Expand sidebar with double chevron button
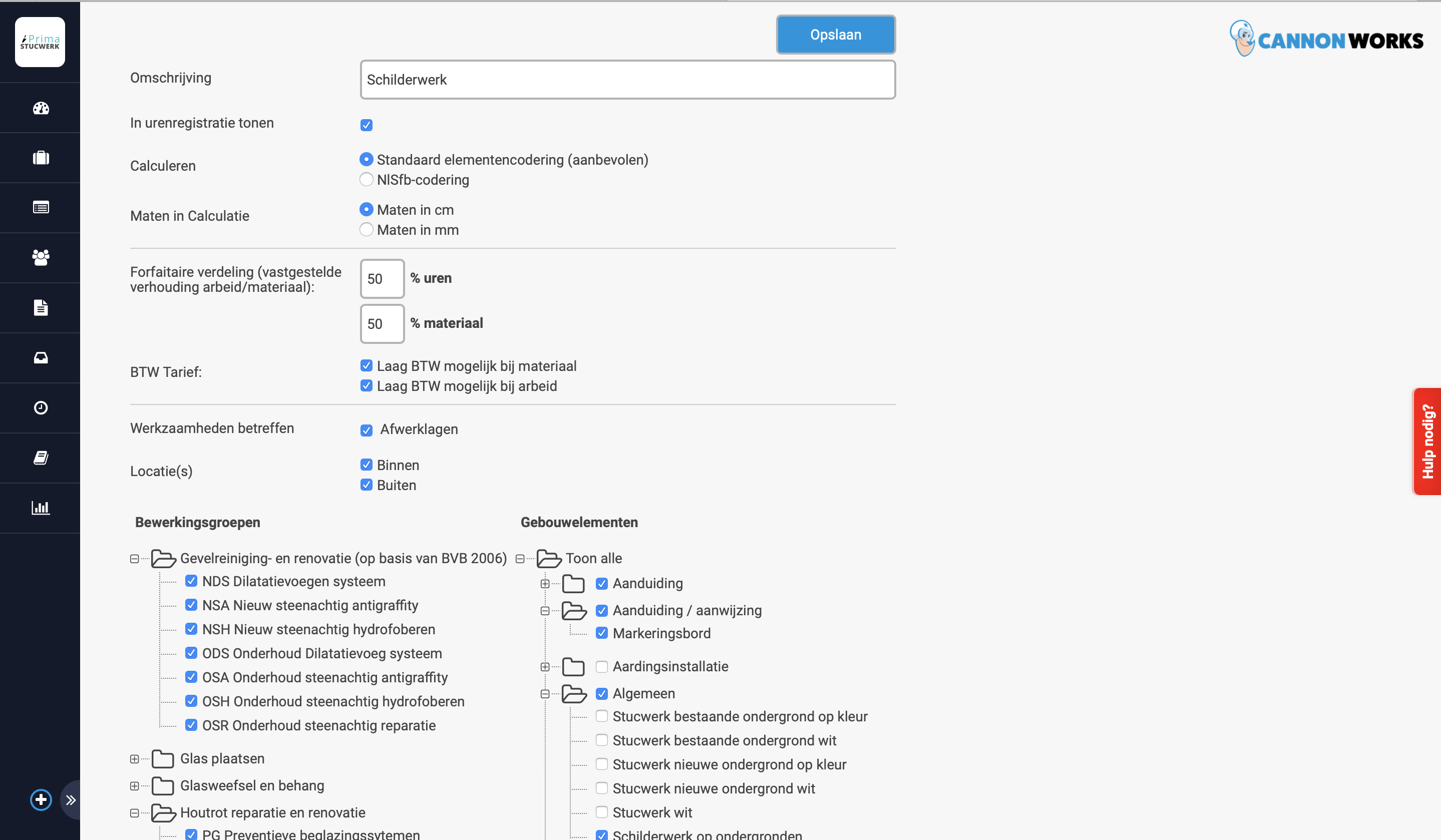 coord(71,799)
